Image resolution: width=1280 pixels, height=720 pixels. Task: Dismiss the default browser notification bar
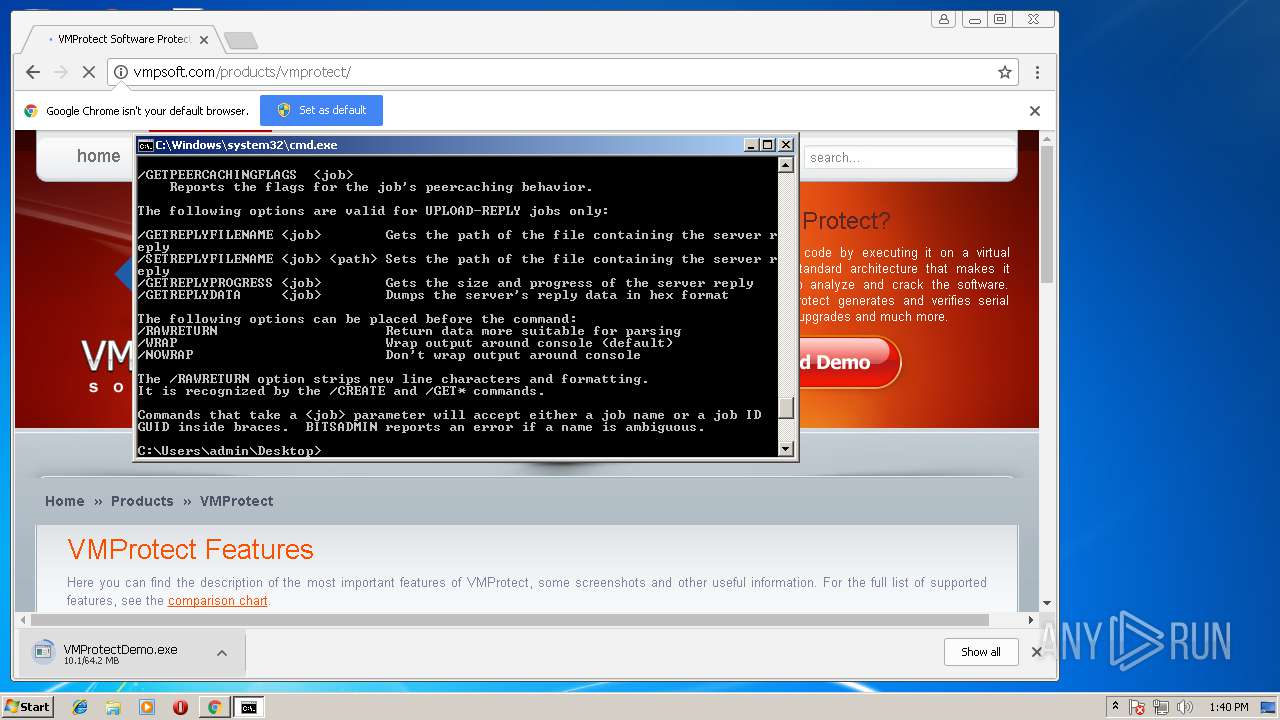pos(1035,111)
